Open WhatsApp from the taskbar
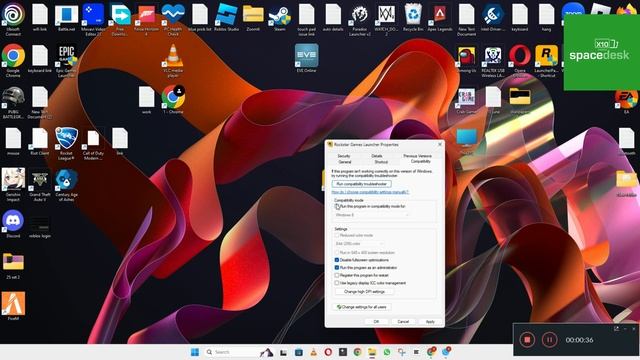The height and width of the screenshot is (360, 640). click(387, 352)
